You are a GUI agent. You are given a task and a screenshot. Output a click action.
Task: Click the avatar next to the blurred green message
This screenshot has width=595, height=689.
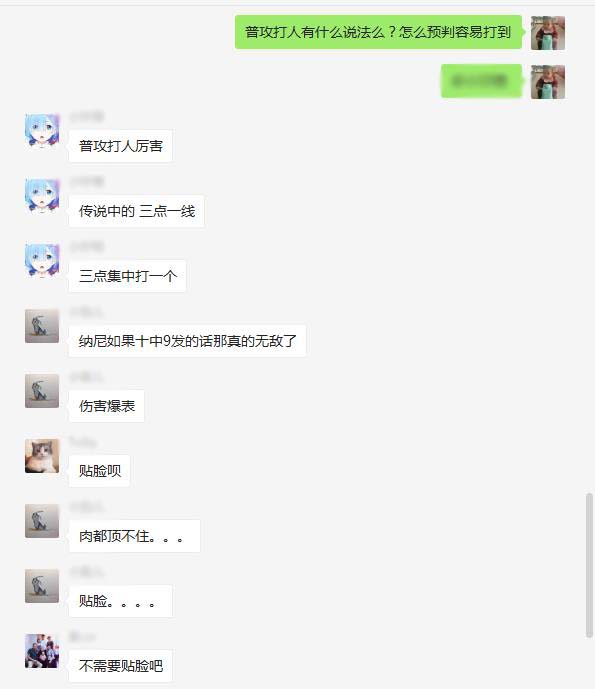548,82
